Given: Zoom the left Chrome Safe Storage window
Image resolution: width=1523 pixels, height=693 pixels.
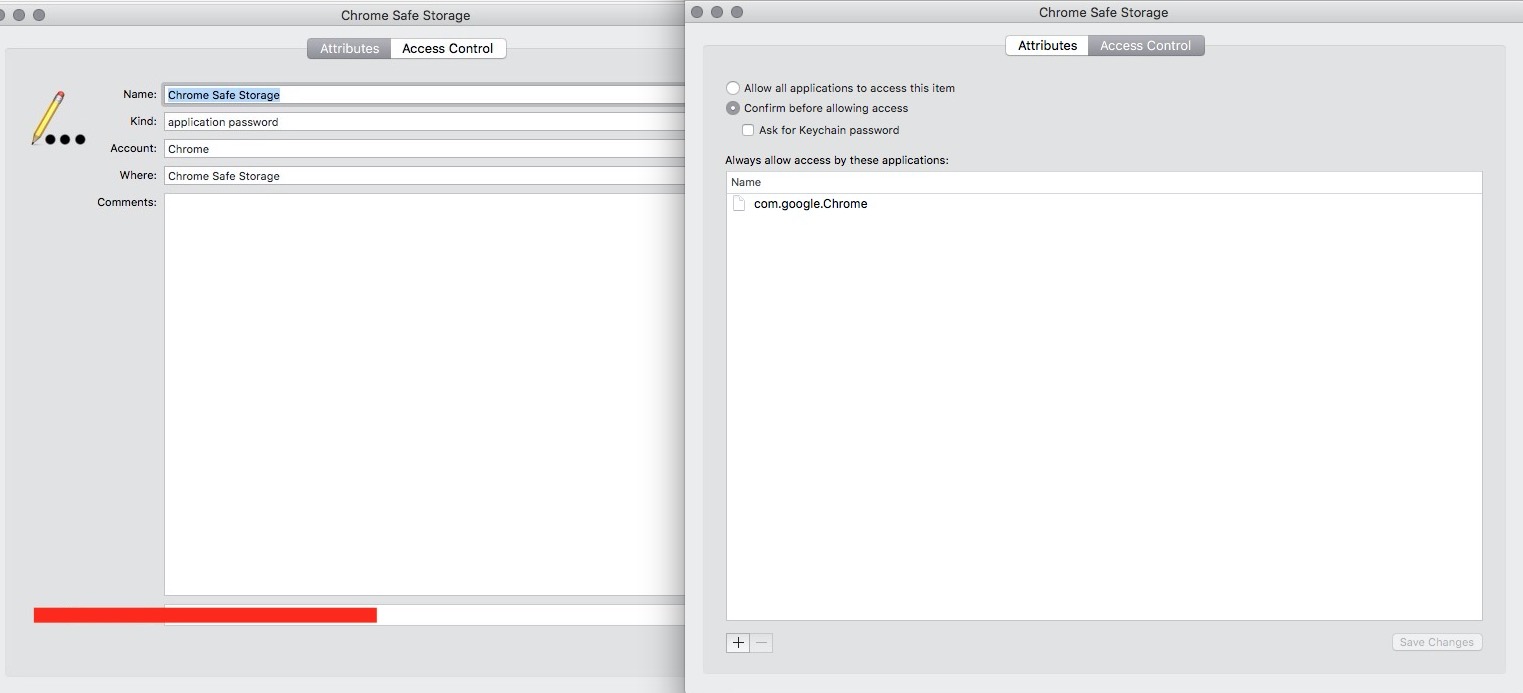Looking at the screenshot, I should [39, 15].
